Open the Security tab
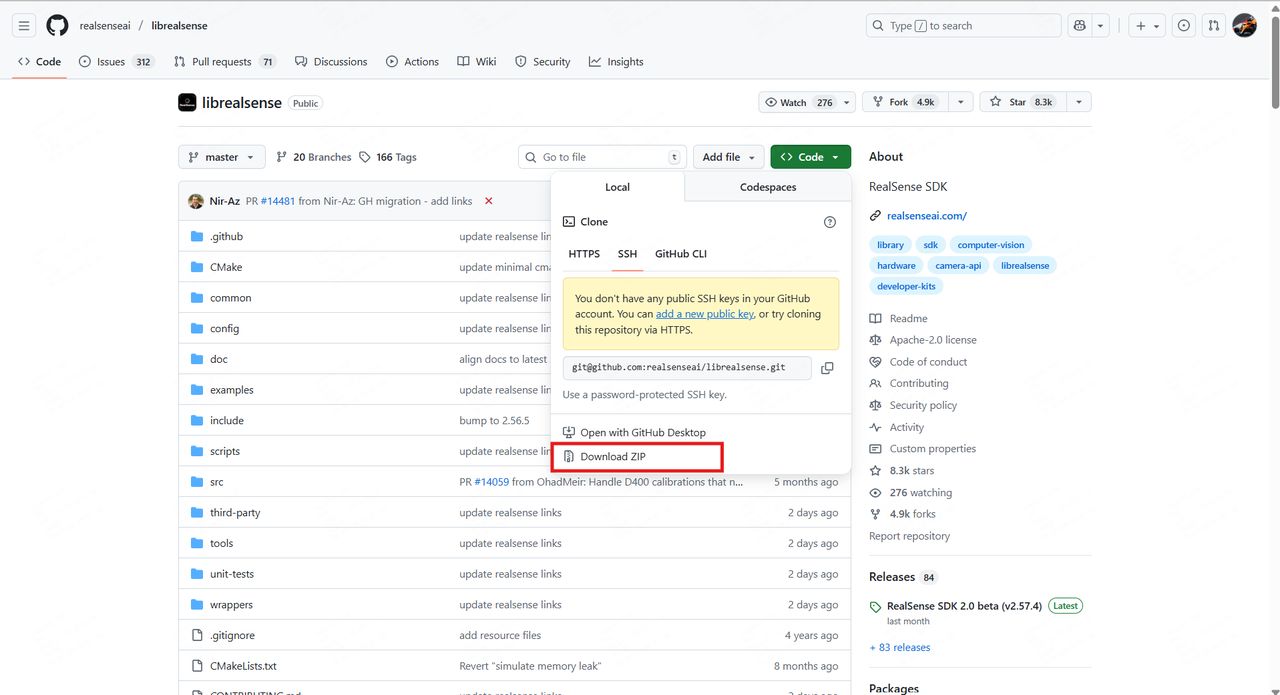This screenshot has width=1280, height=695. 542,62
